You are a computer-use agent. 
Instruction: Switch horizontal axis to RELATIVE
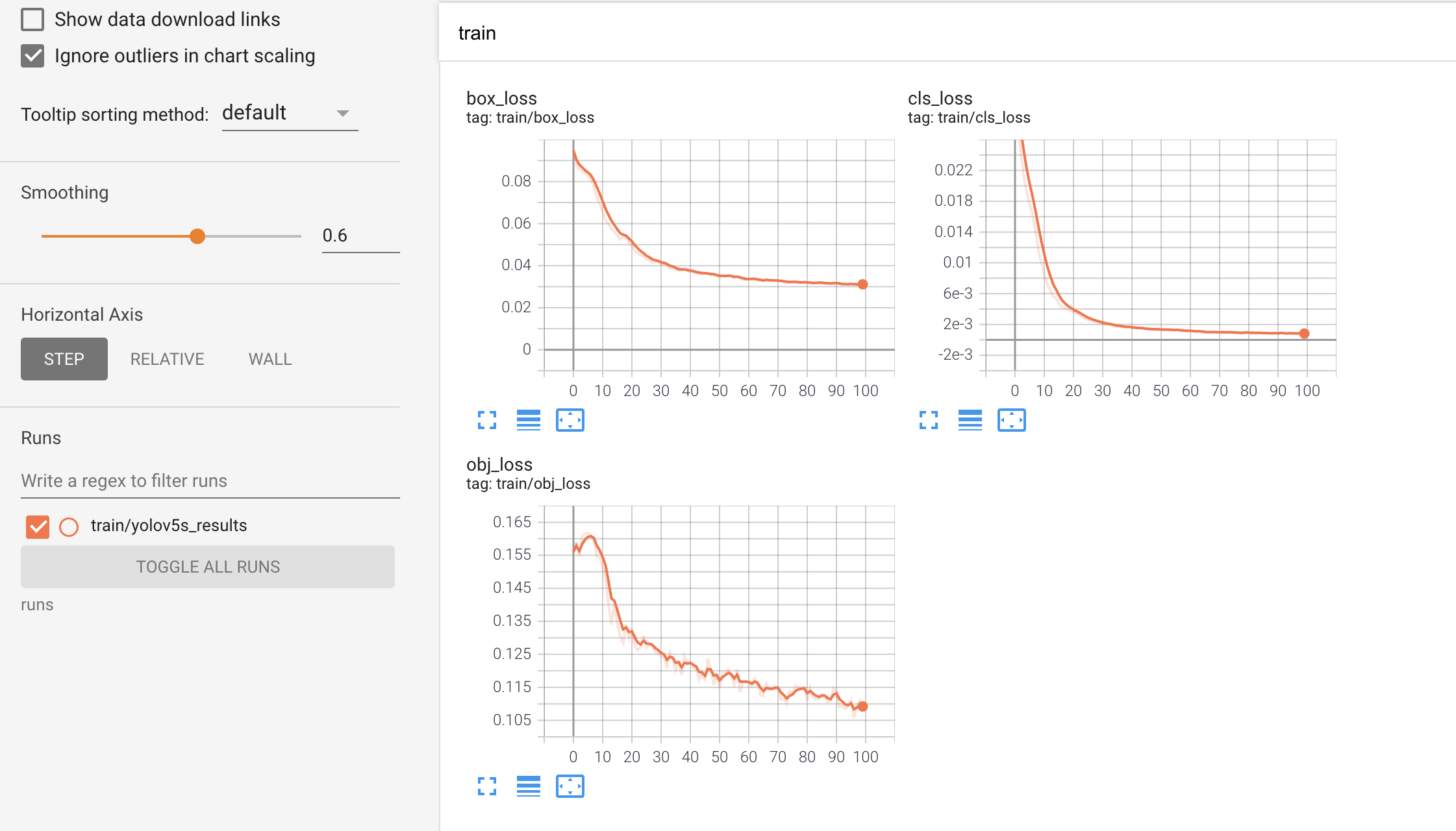click(x=167, y=359)
